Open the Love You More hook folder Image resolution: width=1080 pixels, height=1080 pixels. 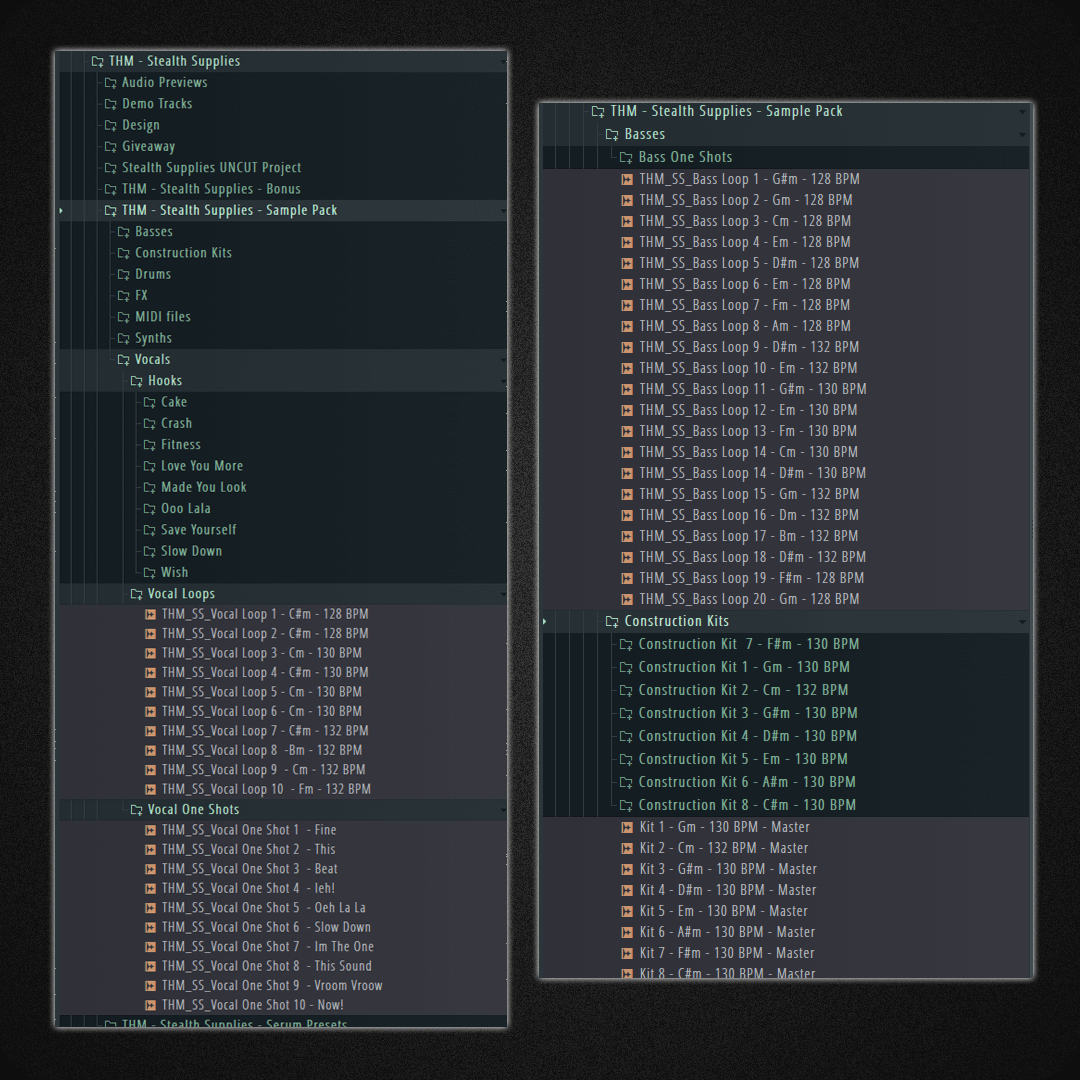pos(201,466)
